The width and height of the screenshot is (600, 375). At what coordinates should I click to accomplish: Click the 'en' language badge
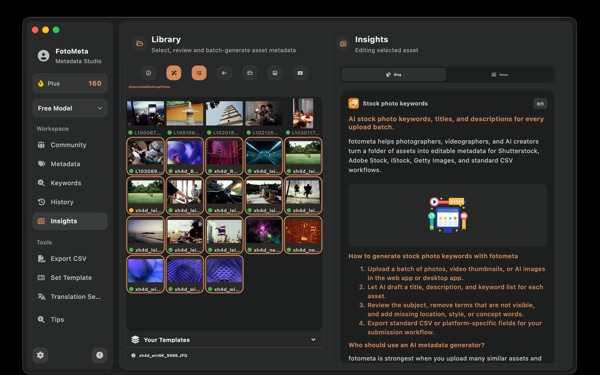[540, 103]
